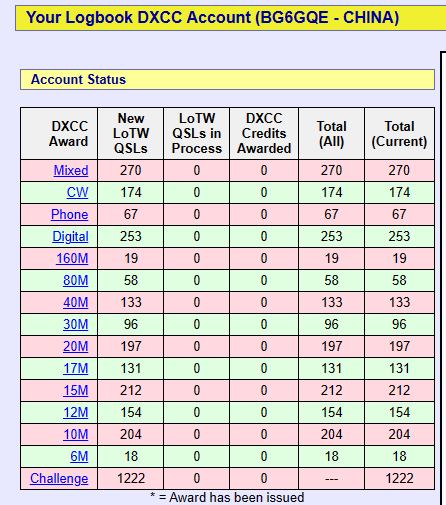Open the 40M band link

coord(76,302)
